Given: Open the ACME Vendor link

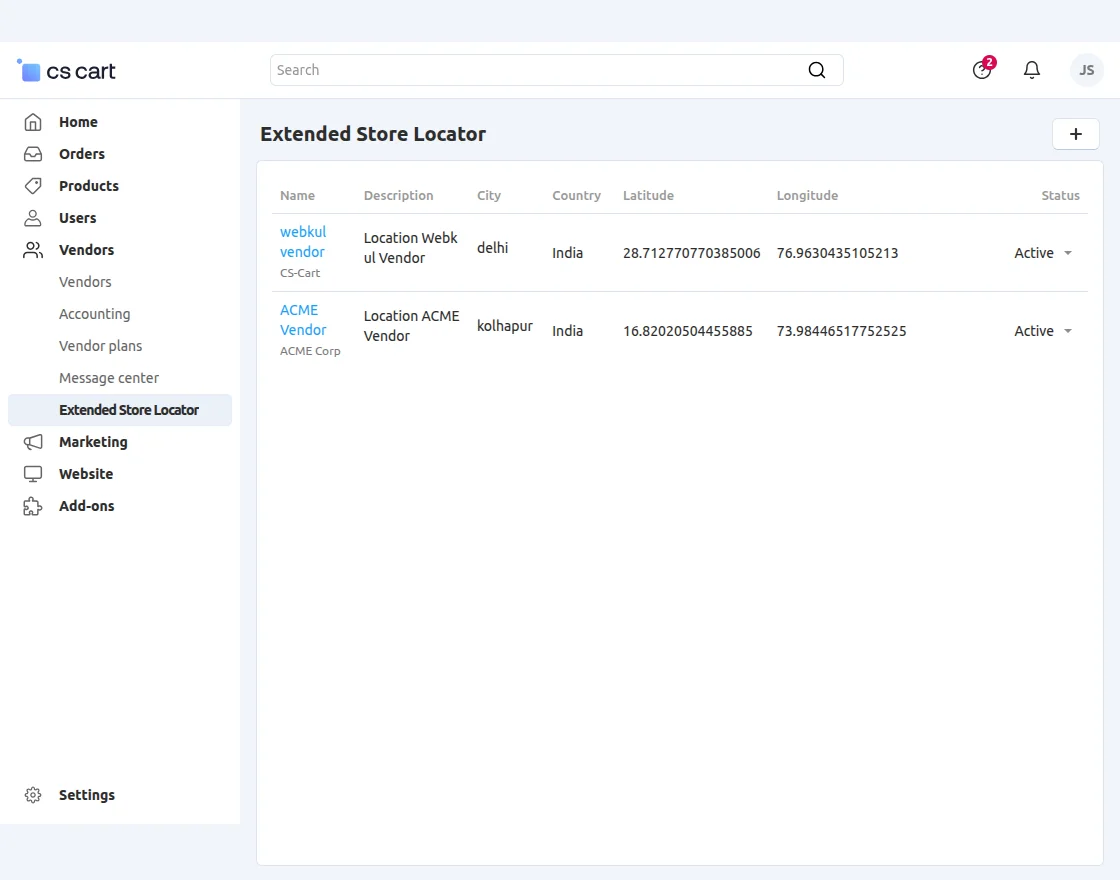Looking at the screenshot, I should pos(303,320).
